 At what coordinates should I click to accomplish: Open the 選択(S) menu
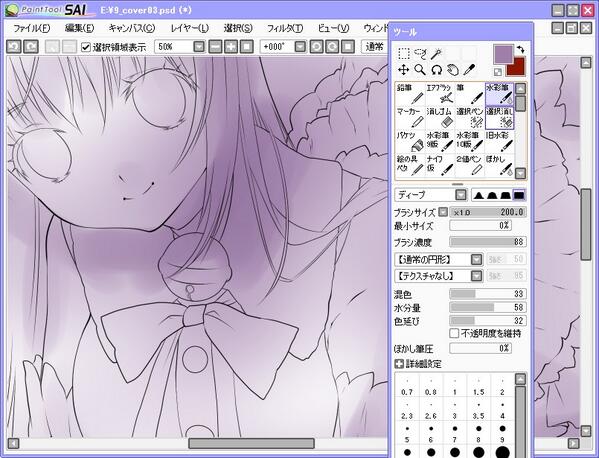click(238, 28)
